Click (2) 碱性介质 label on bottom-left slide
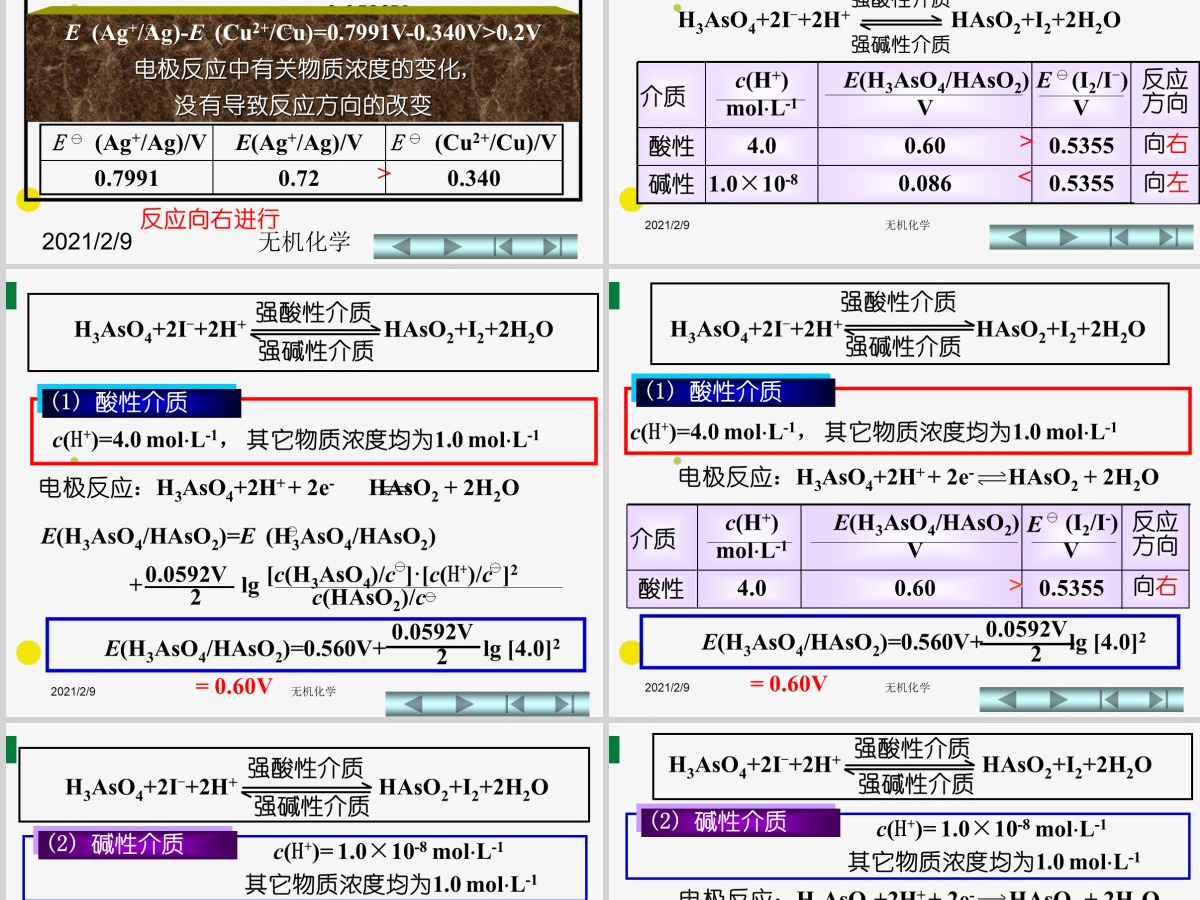 click(135, 843)
